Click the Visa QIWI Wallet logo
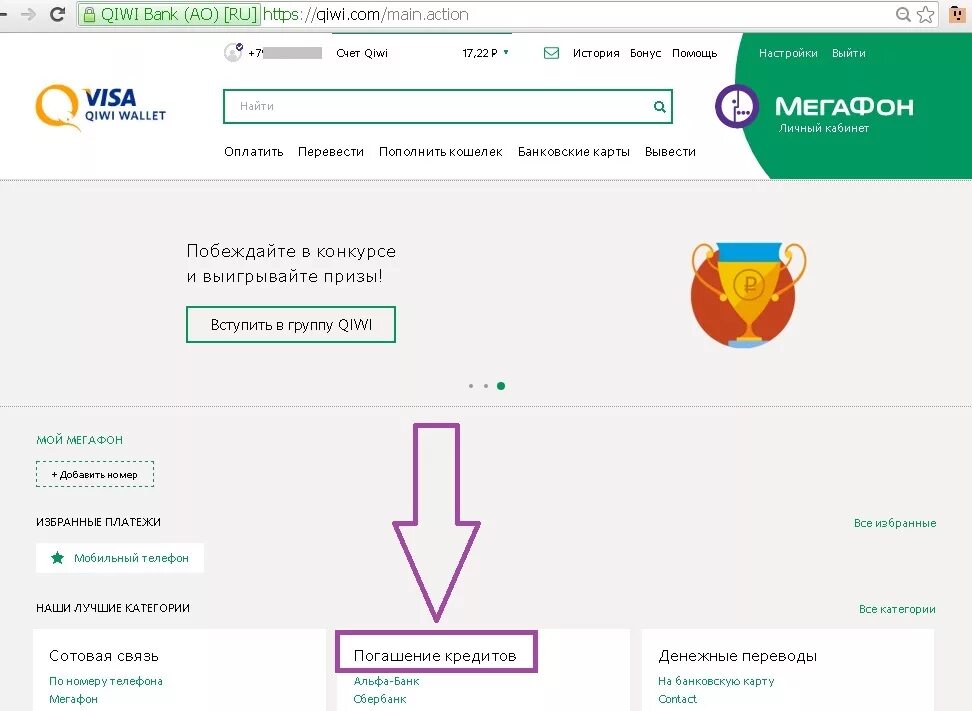Screen dimensions: 972x711 coord(100,107)
